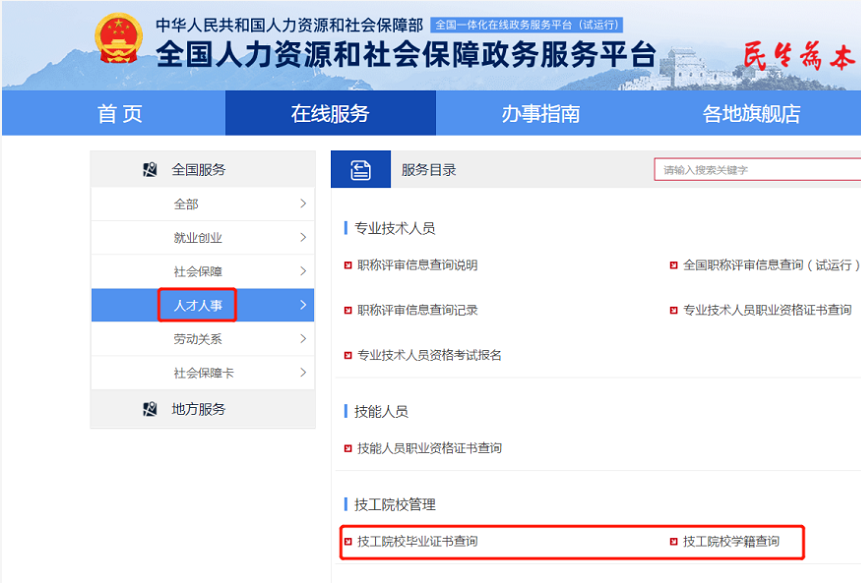Screen dimensions: 861x583
Task: Click the 民生为本 calligraphy slogan
Action: (x=799, y=57)
